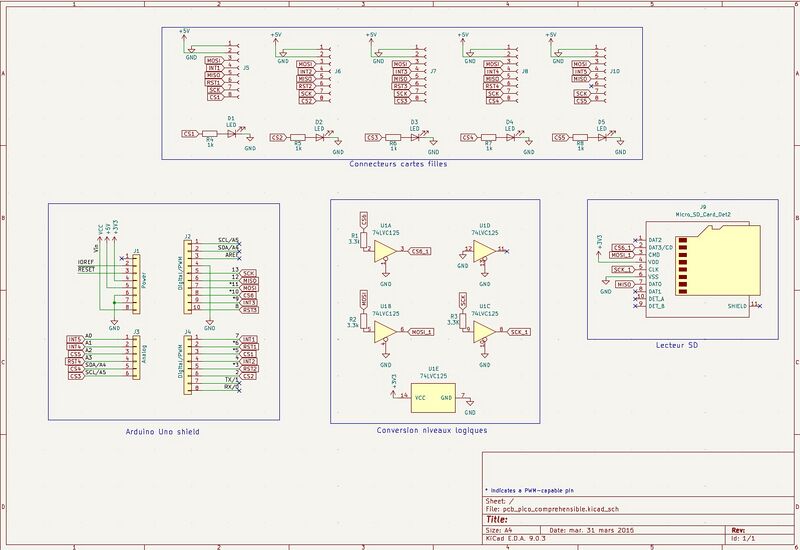The width and height of the screenshot is (800, 550).
Task: Select the 'Lecteur SD' caption text
Action: click(x=676, y=345)
